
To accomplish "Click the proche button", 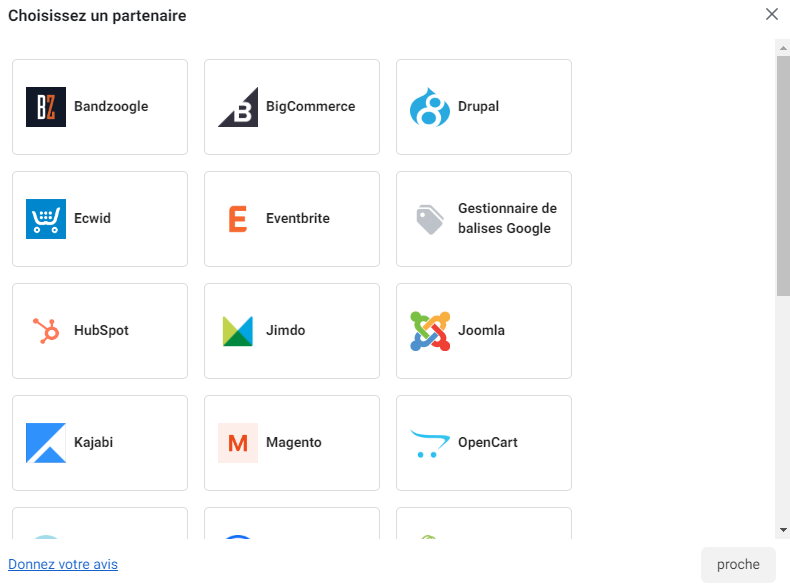I will tap(738, 565).
